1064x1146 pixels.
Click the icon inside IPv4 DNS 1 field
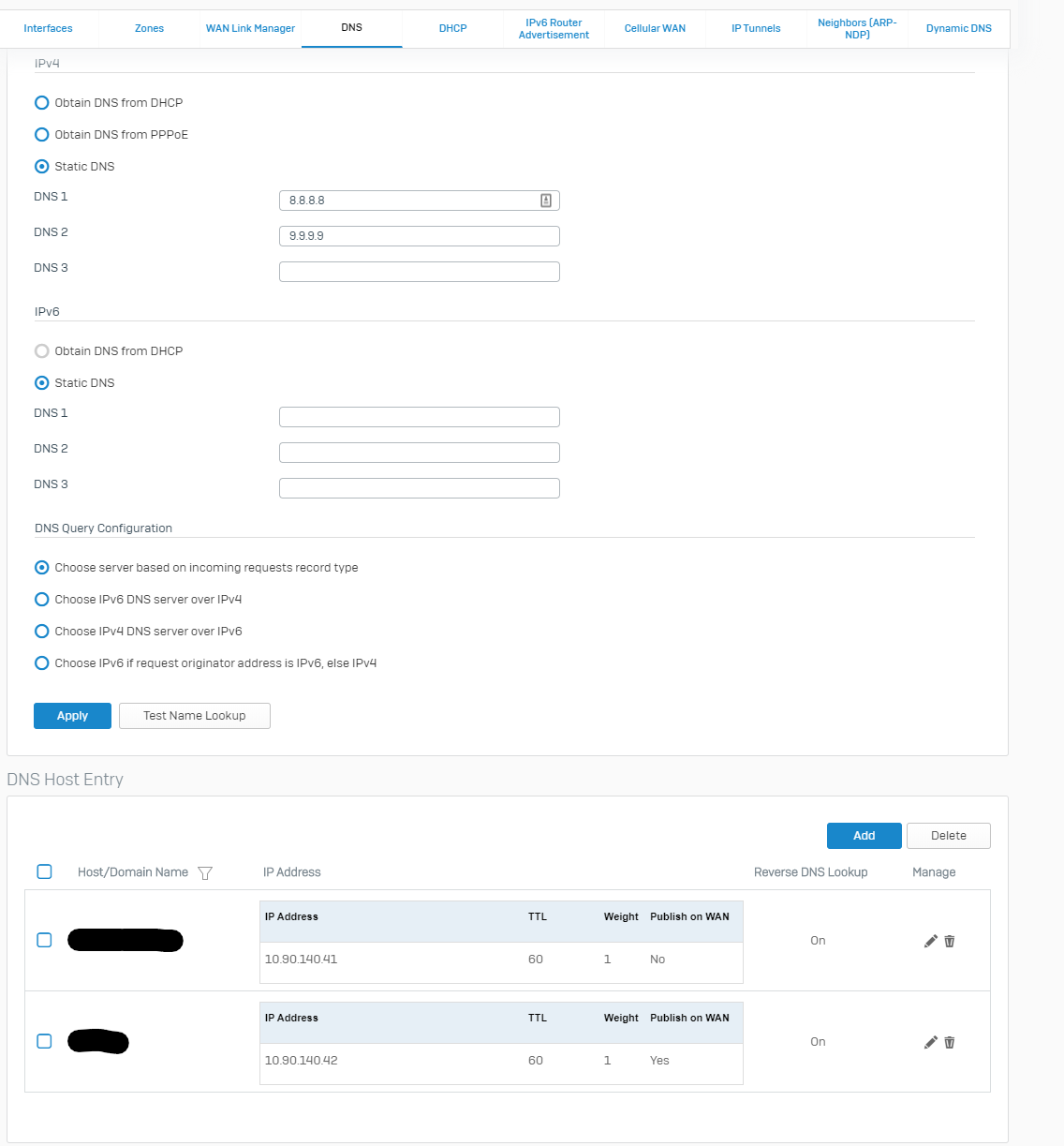546,201
